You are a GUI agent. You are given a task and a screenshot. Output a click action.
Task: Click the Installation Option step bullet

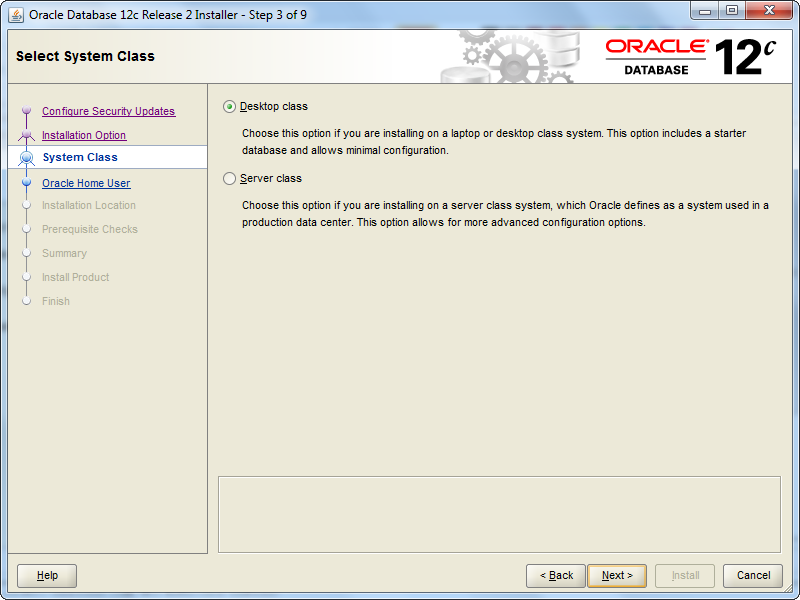coord(27,134)
